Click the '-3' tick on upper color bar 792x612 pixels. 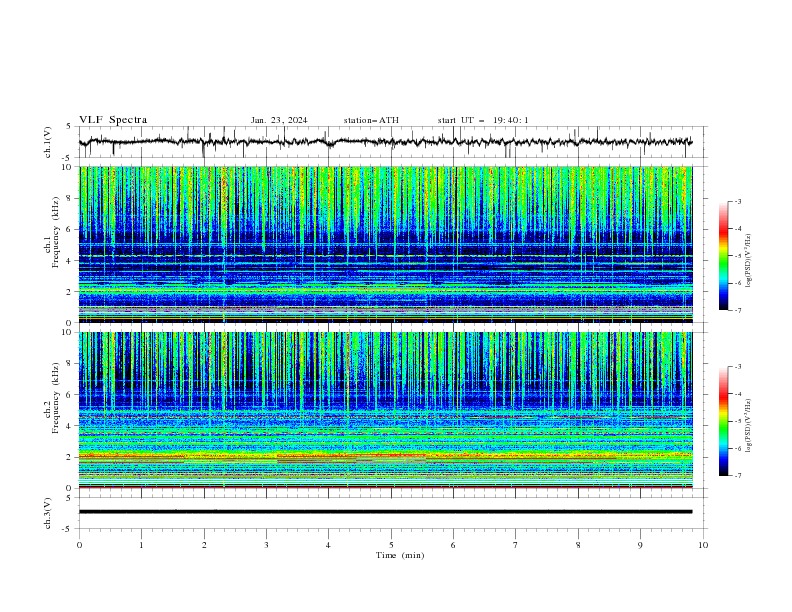coord(738,201)
